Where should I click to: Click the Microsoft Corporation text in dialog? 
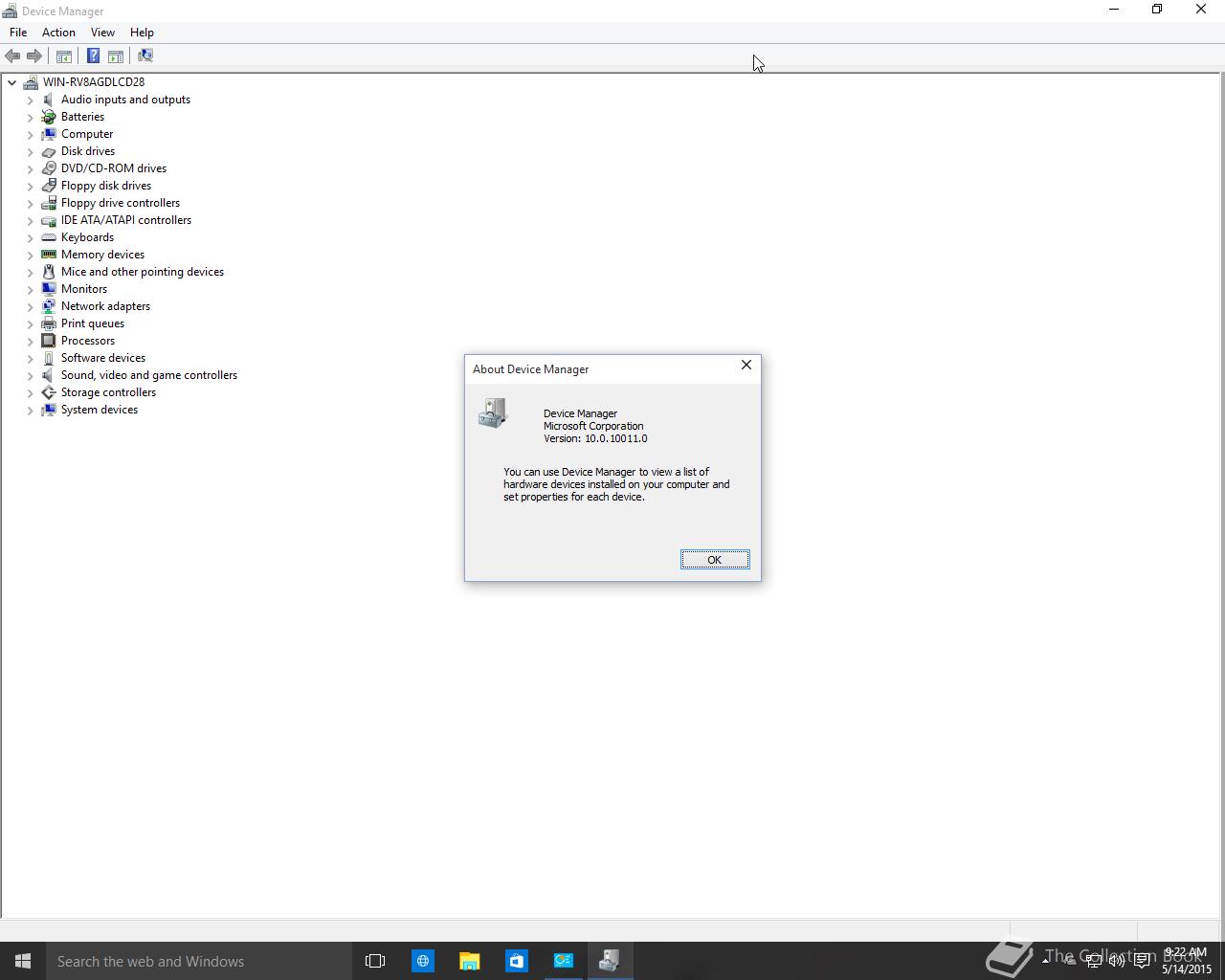593,426
